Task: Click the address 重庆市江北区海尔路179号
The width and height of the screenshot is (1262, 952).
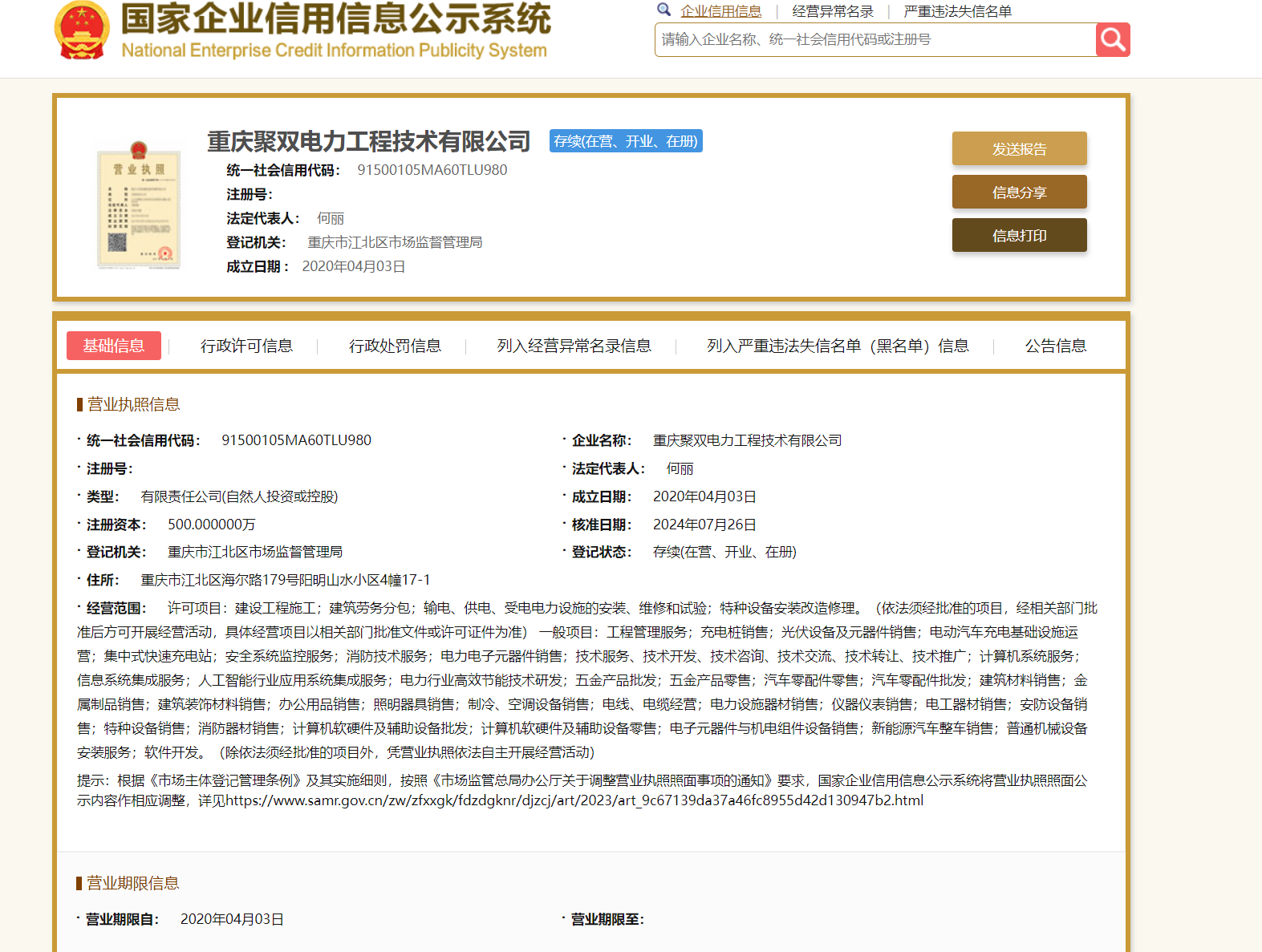Action: pos(286,580)
